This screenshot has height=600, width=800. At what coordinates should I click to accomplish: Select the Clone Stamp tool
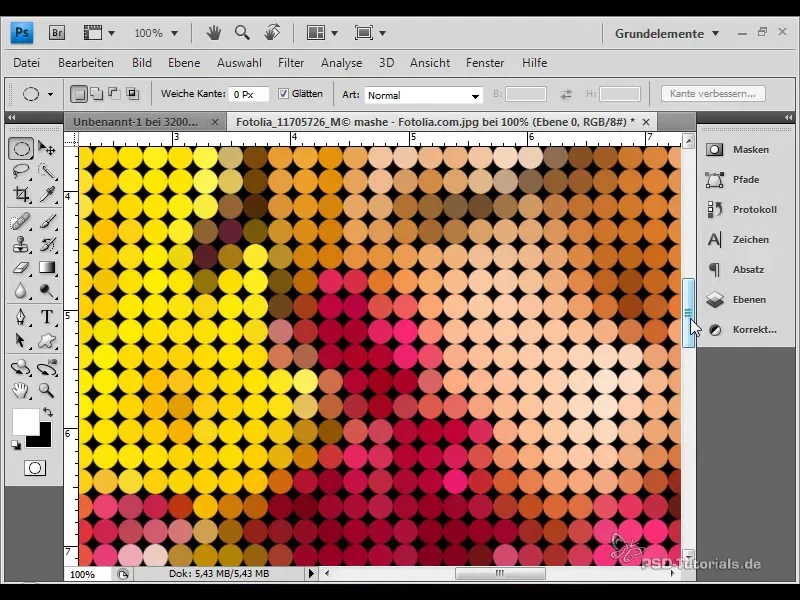pyautogui.click(x=21, y=244)
